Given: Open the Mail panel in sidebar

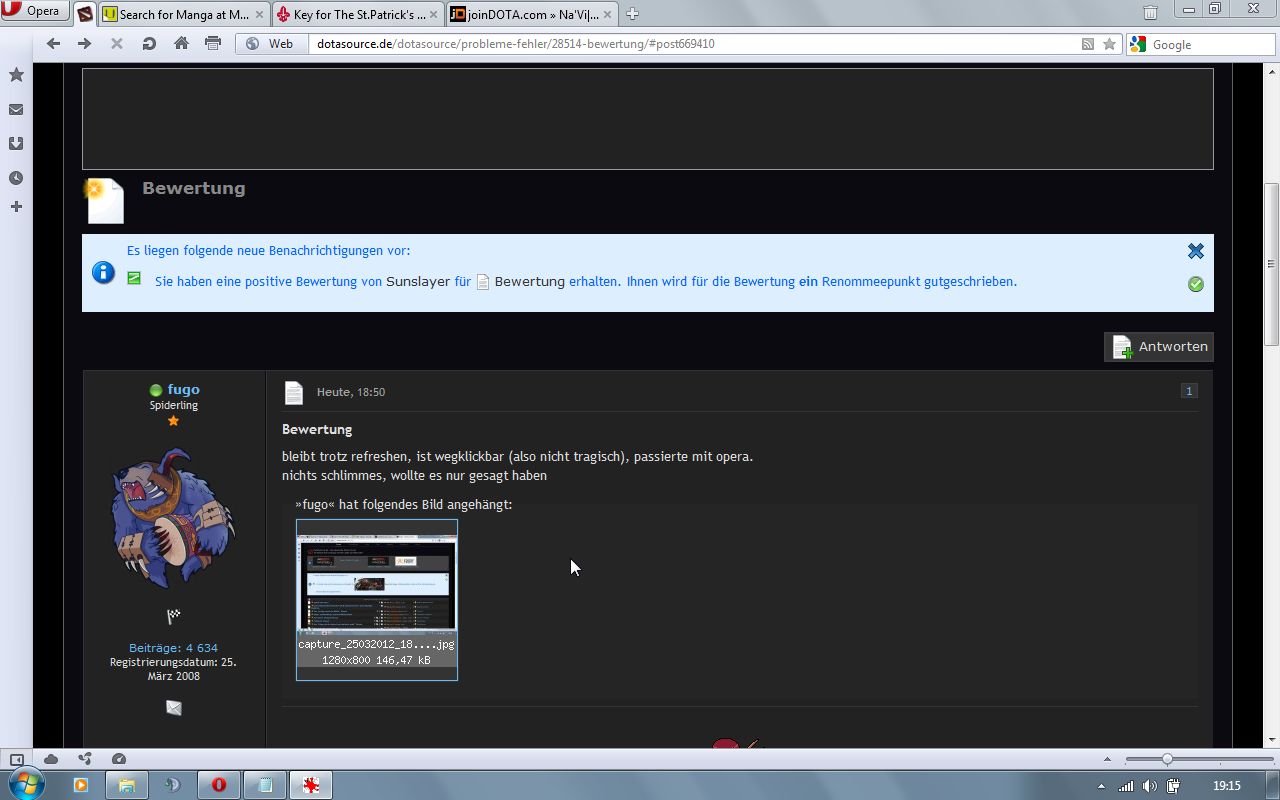Looking at the screenshot, I should [x=16, y=110].
